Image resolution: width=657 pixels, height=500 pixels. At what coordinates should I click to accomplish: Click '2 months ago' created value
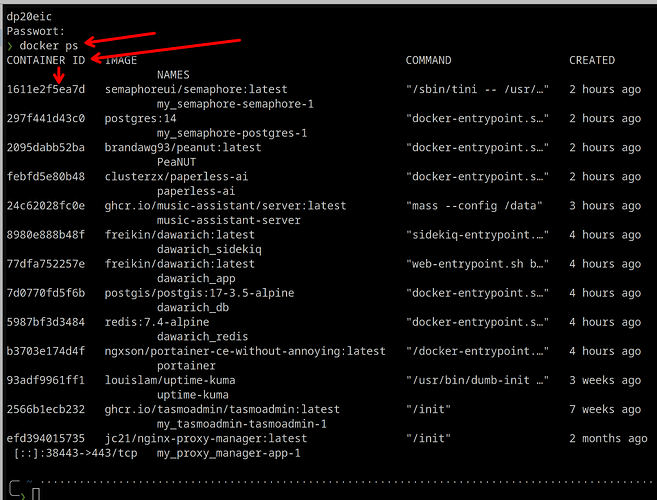pos(608,439)
